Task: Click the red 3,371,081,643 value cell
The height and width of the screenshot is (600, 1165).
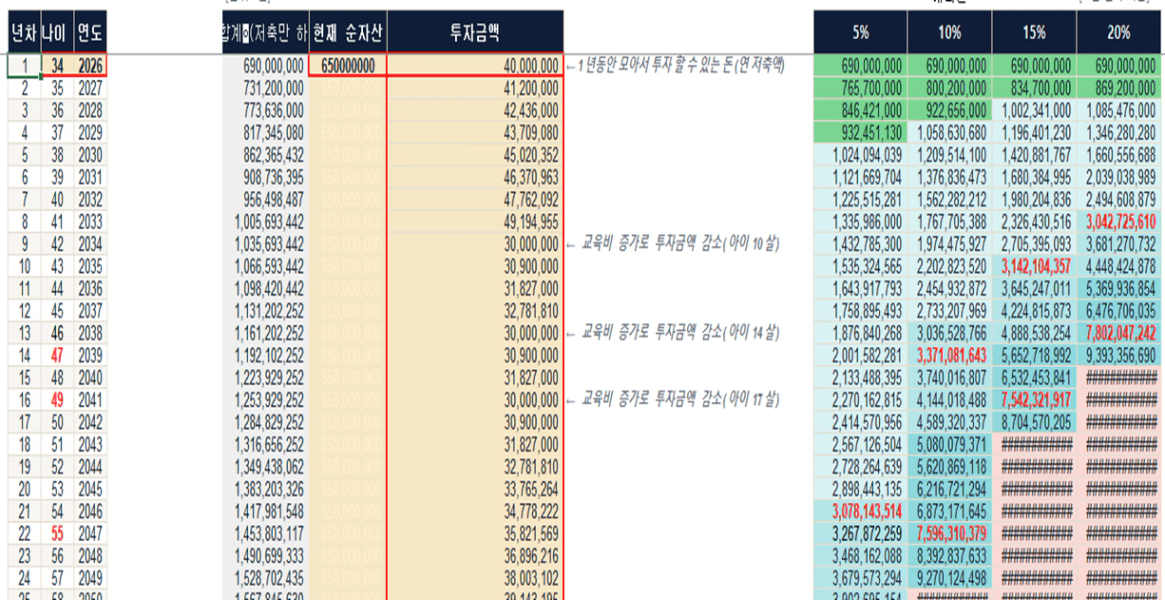Action: pos(950,355)
